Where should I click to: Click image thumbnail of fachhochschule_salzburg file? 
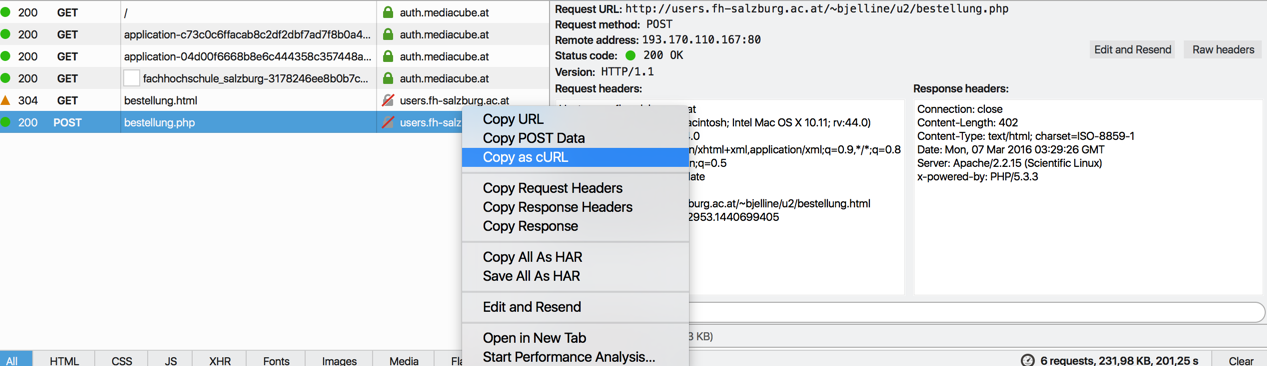point(131,78)
